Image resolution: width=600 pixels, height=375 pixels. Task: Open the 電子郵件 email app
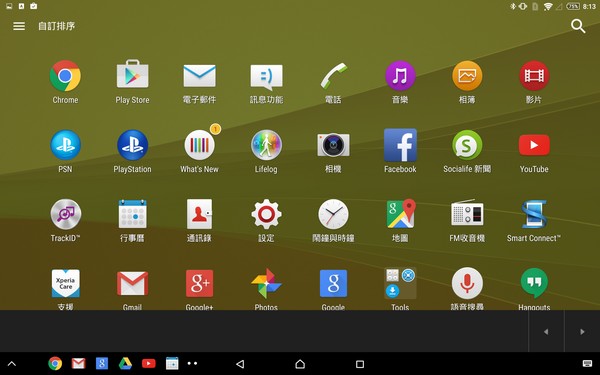click(x=199, y=76)
